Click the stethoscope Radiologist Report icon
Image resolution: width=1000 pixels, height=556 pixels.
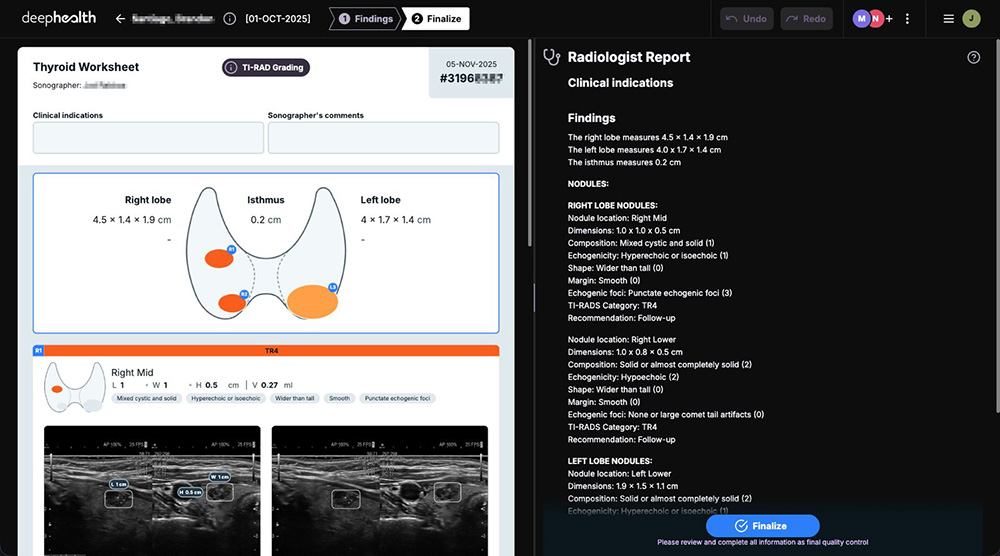pyautogui.click(x=551, y=57)
